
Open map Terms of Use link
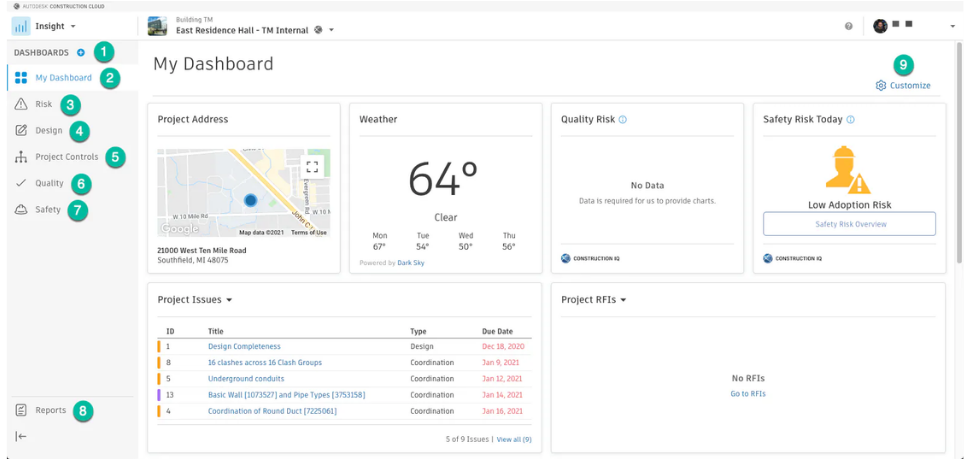[x=309, y=233]
